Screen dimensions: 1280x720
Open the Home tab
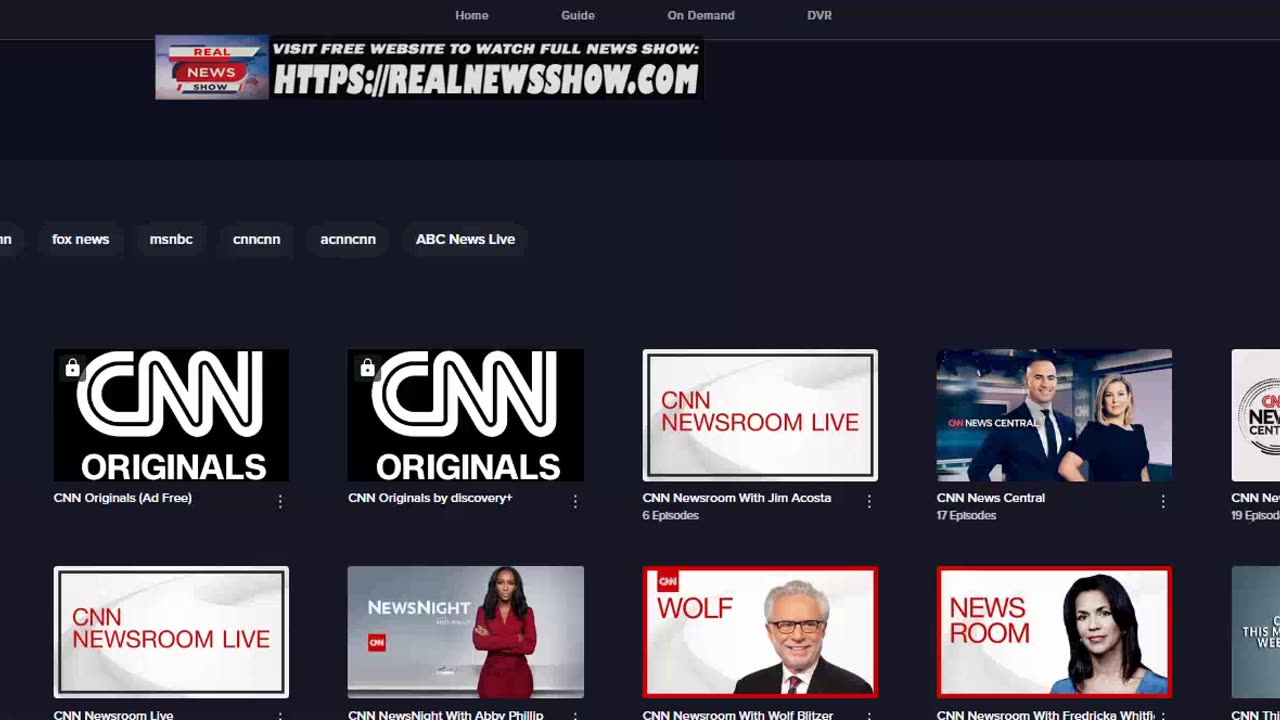[472, 15]
